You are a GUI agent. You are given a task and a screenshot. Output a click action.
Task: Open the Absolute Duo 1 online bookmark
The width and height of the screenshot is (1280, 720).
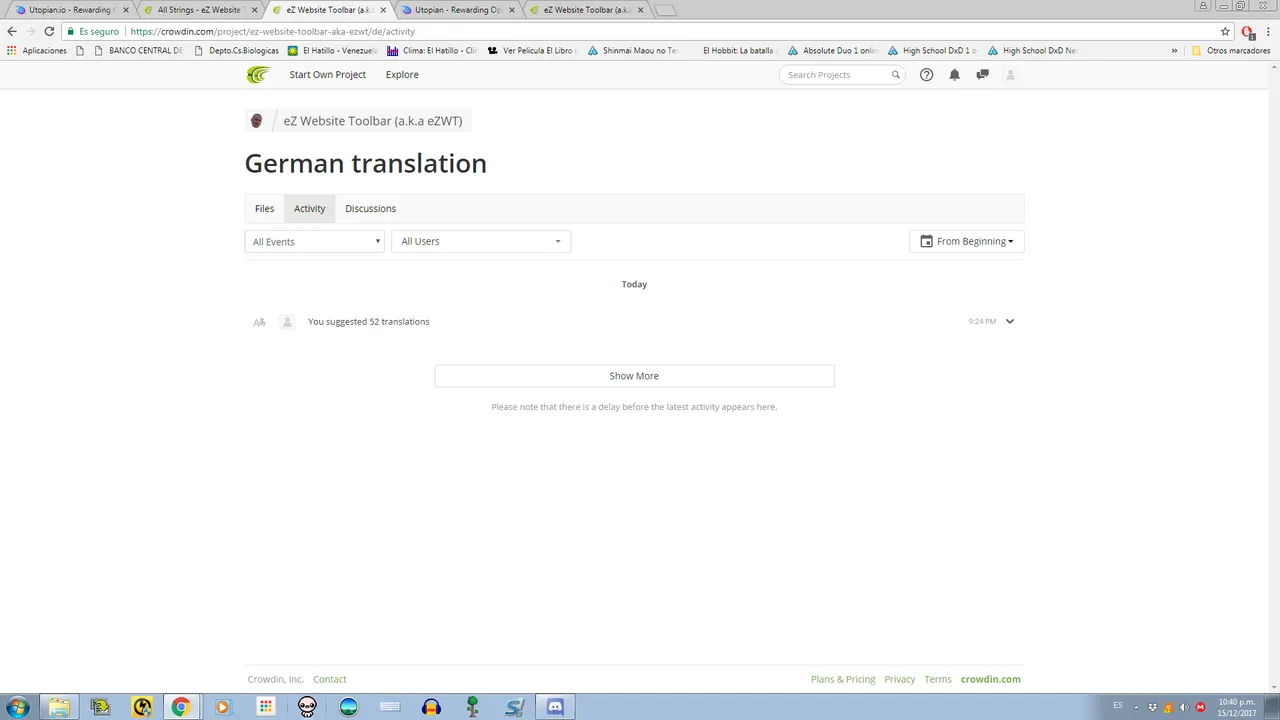[x=833, y=50]
